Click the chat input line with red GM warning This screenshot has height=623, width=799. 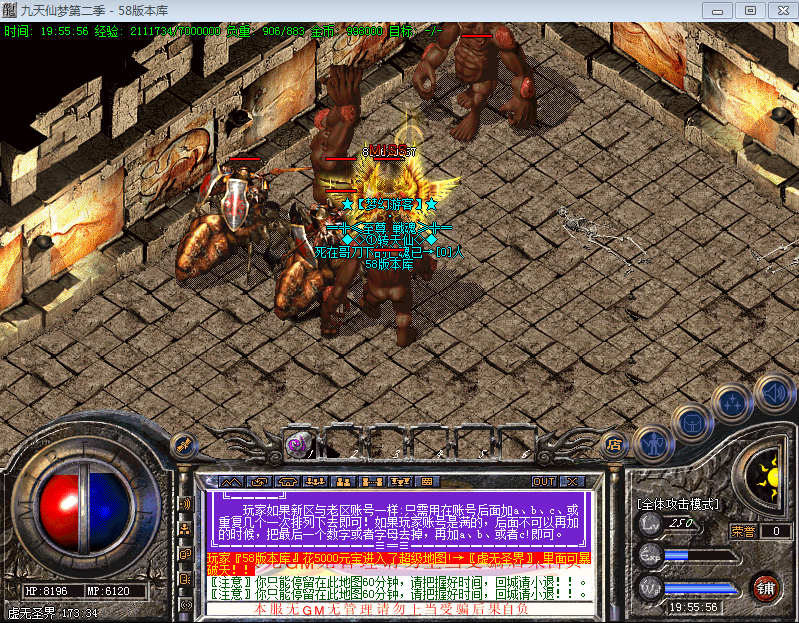pos(398,609)
